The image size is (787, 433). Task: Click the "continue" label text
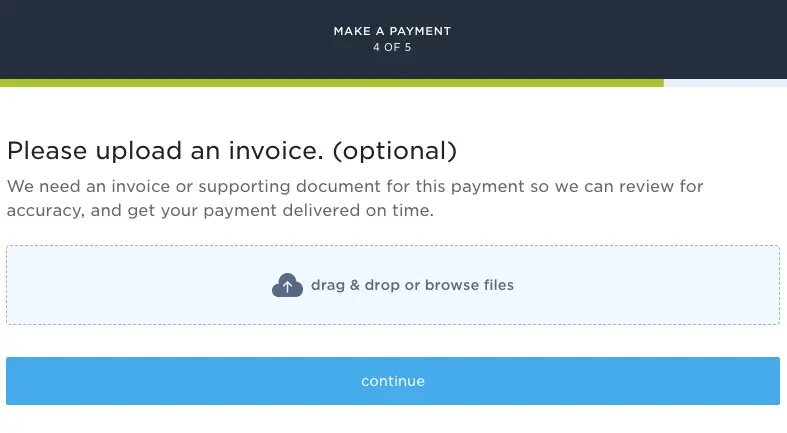(393, 381)
